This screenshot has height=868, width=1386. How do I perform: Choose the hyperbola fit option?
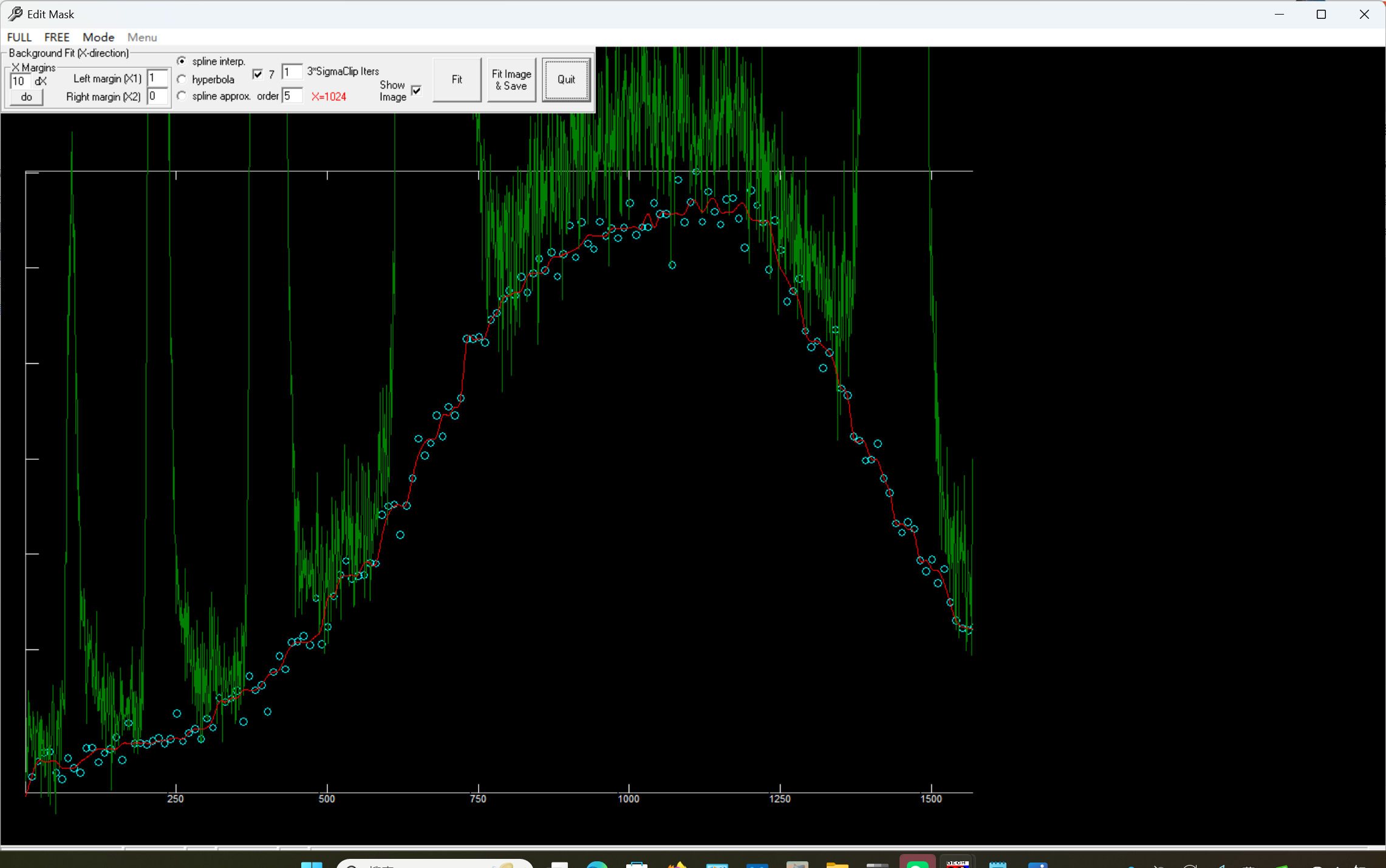tap(182, 80)
